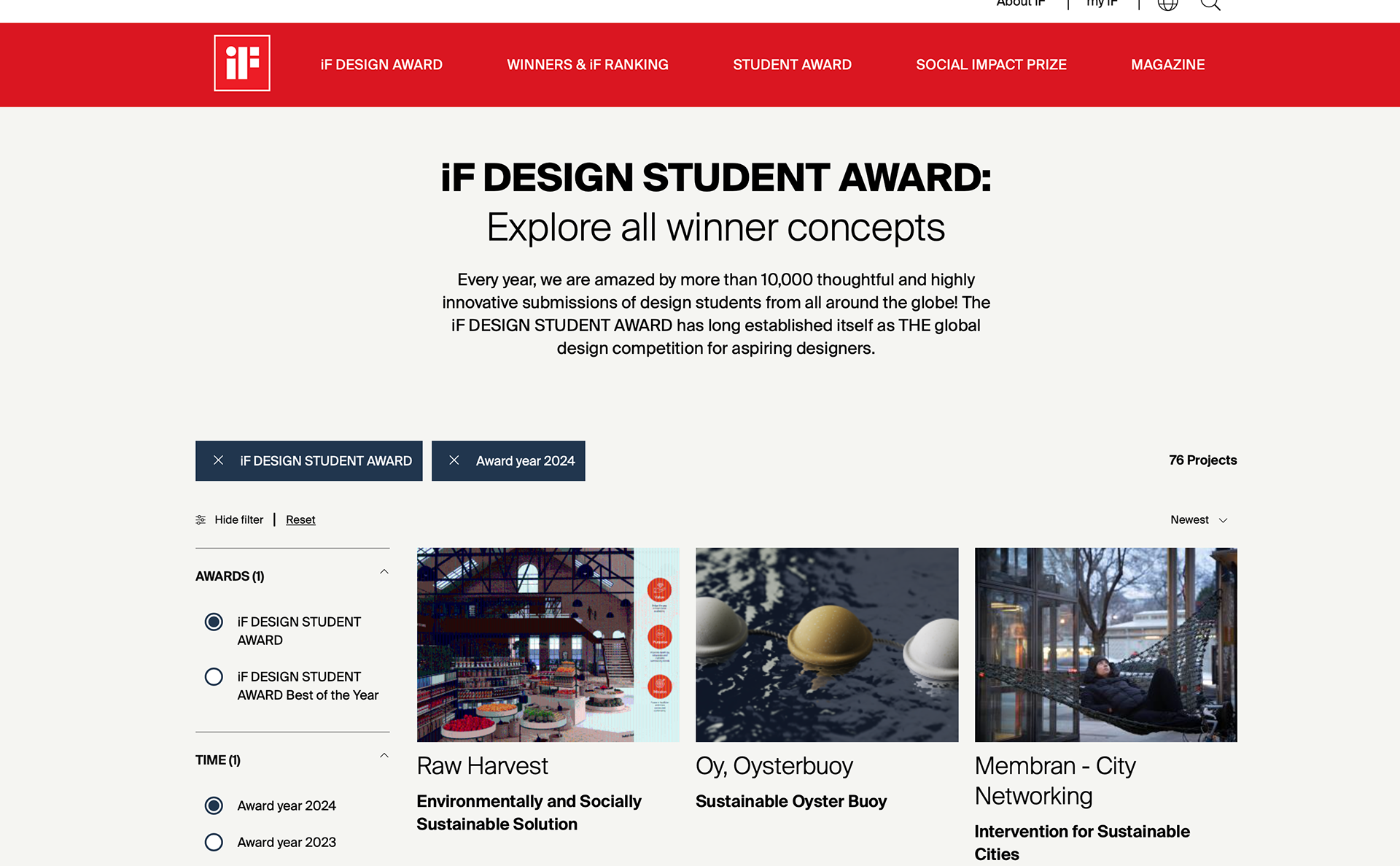Click the 76 Projects count text

tap(1202, 460)
